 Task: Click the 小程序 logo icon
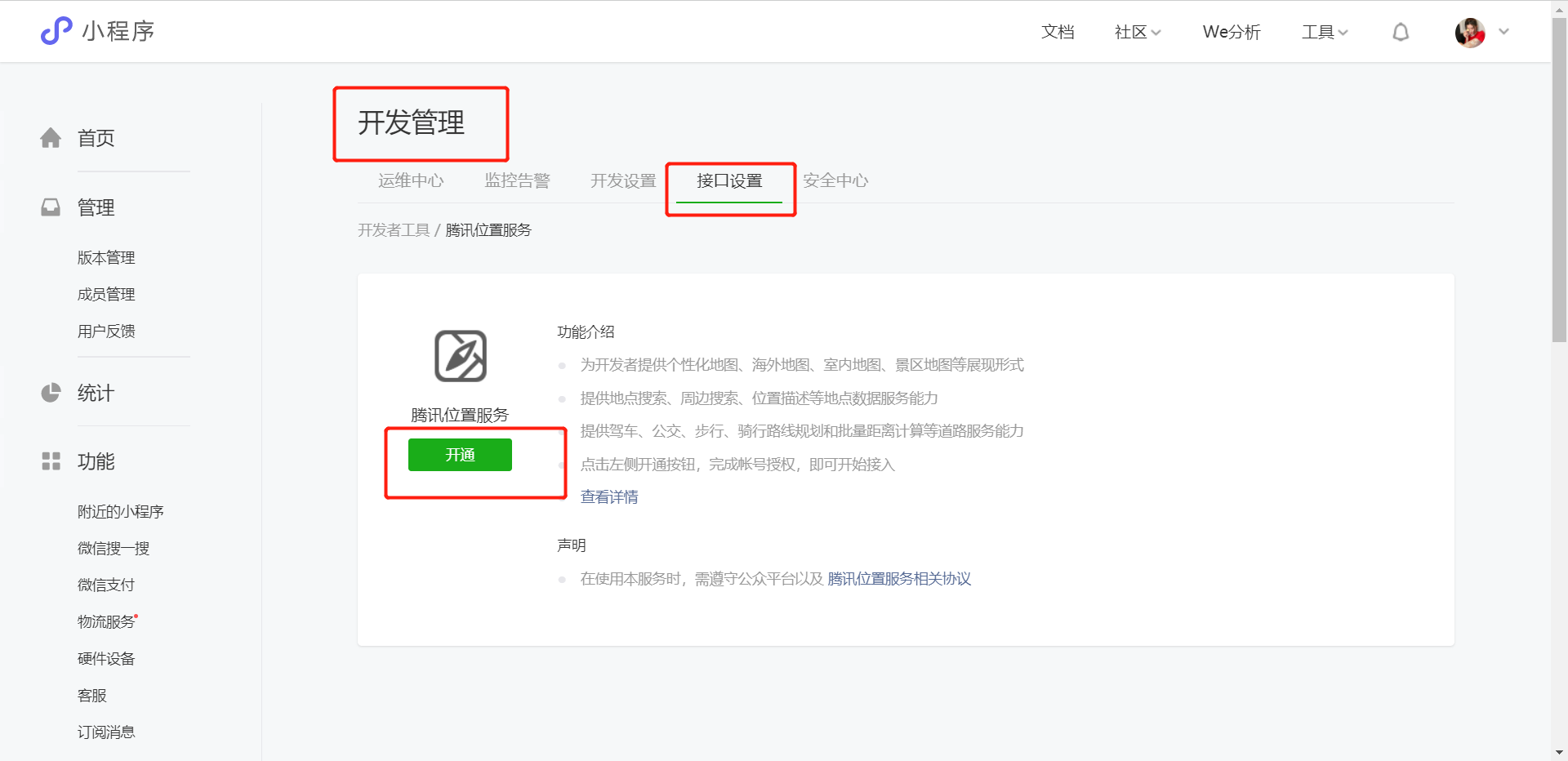56,31
